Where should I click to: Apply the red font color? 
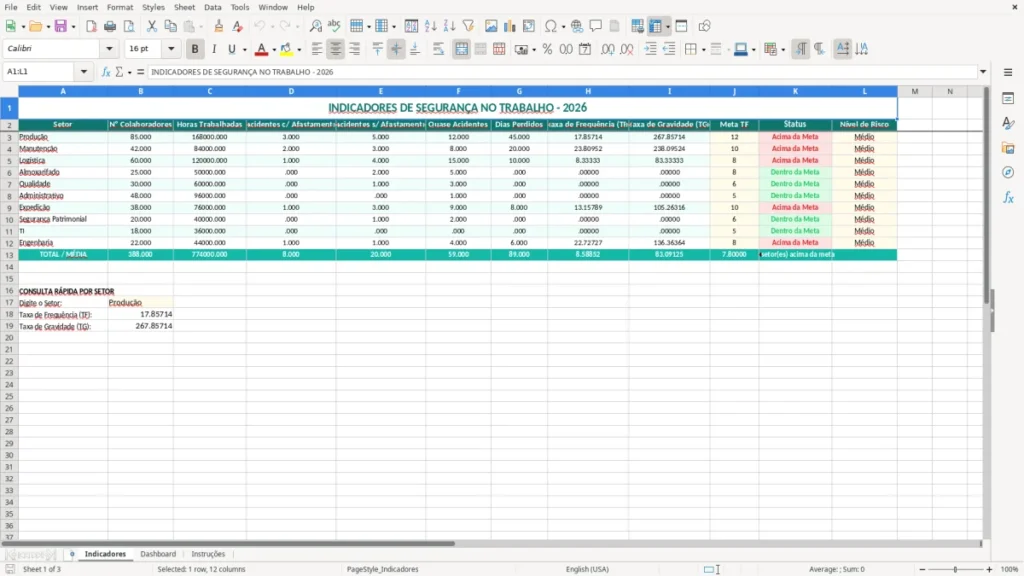(x=261, y=49)
